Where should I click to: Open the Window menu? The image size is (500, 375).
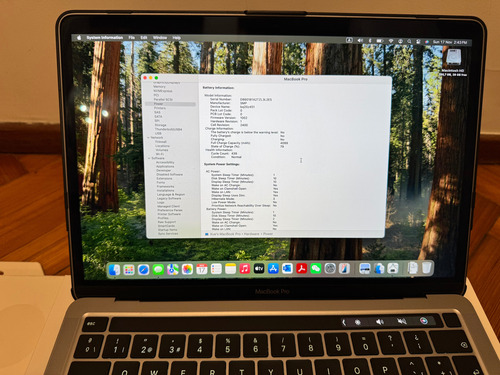coord(160,38)
